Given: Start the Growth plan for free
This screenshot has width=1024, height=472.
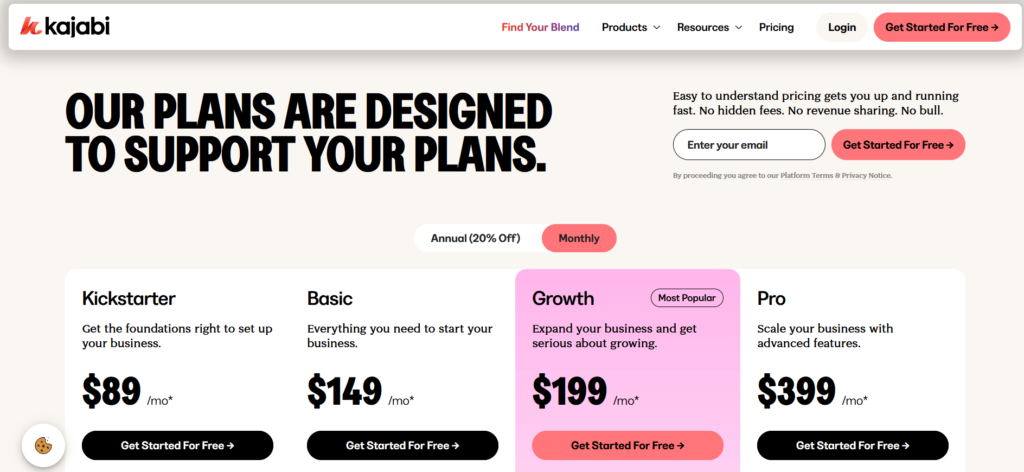Looking at the screenshot, I should point(627,445).
